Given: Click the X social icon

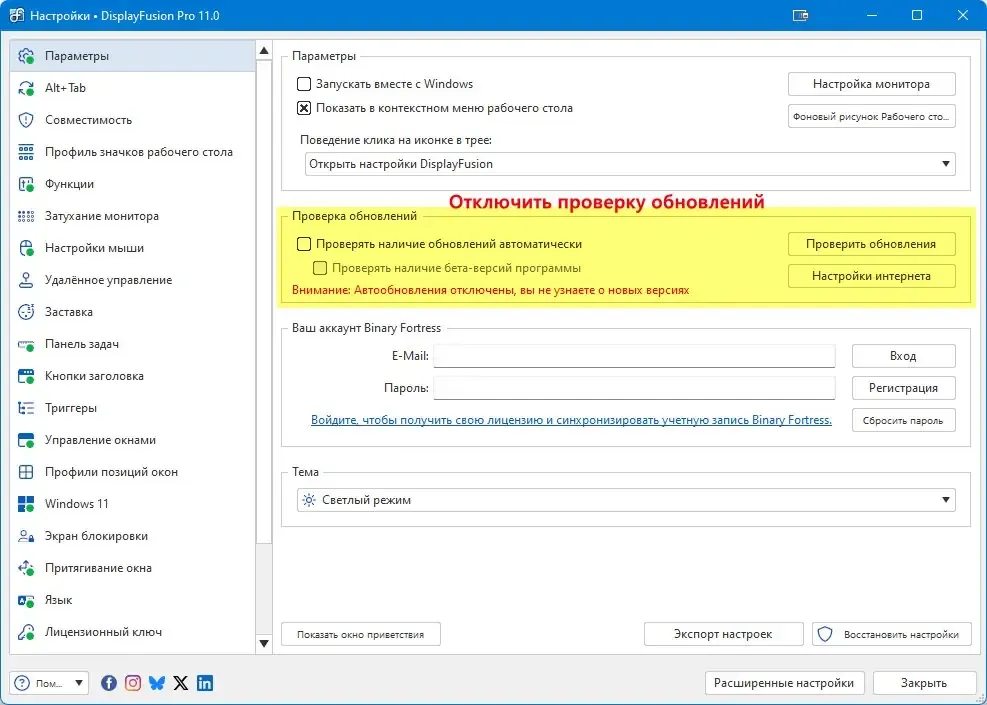Looking at the screenshot, I should (181, 683).
